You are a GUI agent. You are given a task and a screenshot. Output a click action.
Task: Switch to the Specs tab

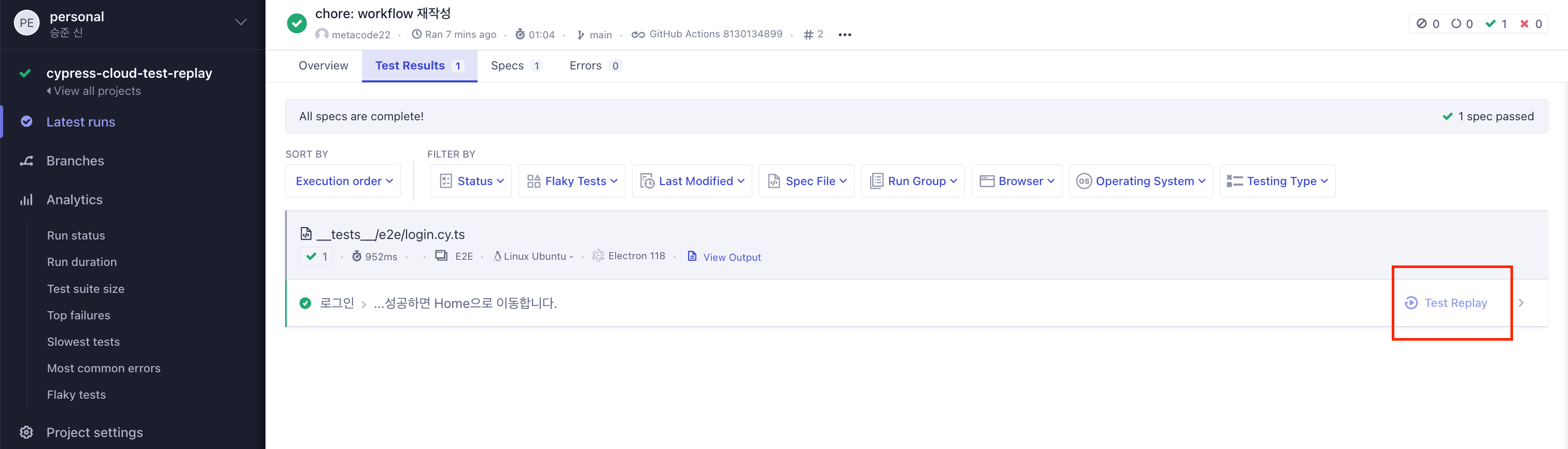pyautogui.click(x=516, y=66)
